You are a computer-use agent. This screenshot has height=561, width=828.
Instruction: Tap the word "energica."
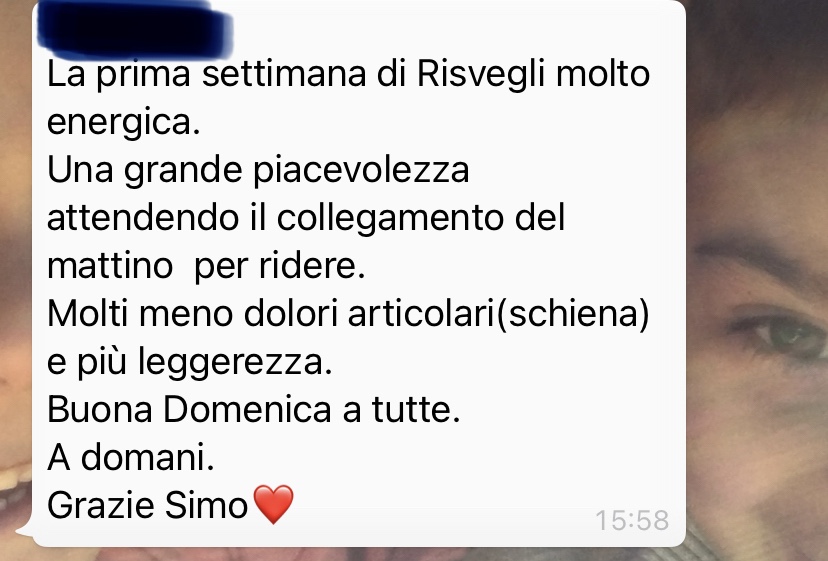124,122
